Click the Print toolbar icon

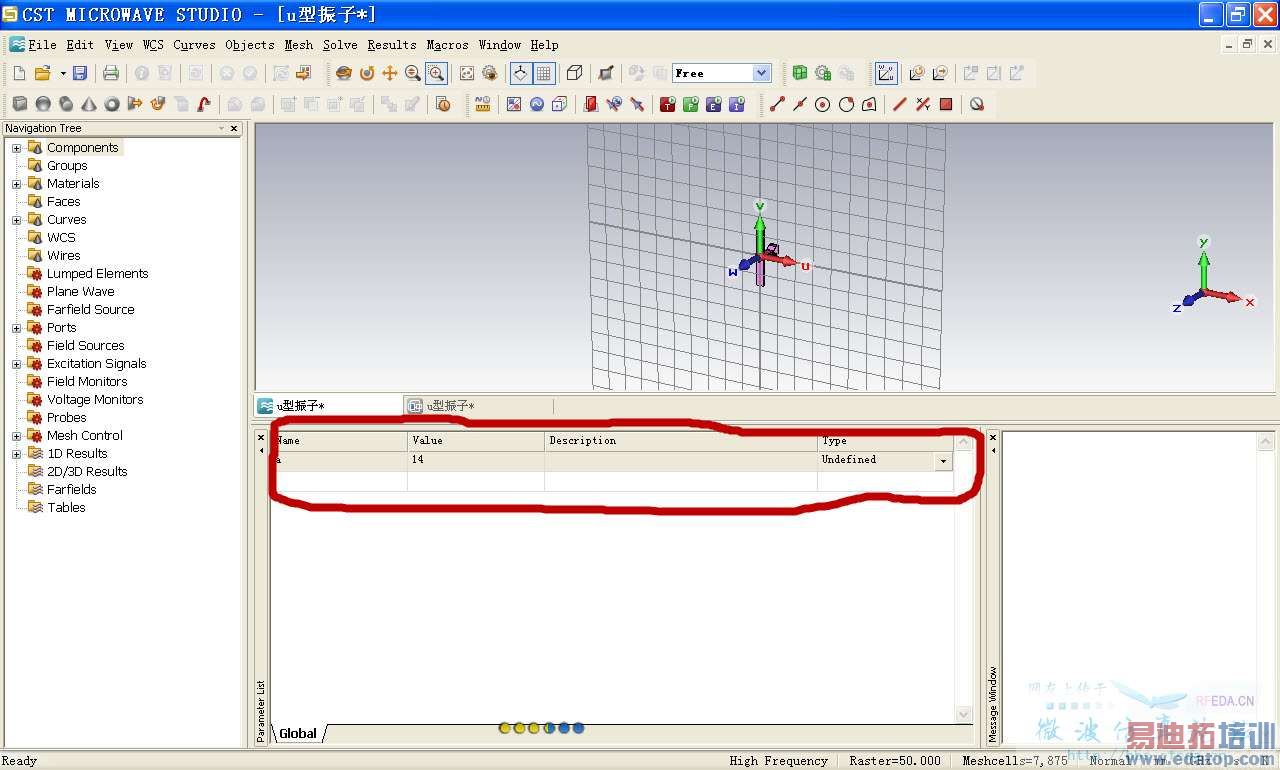[x=111, y=73]
